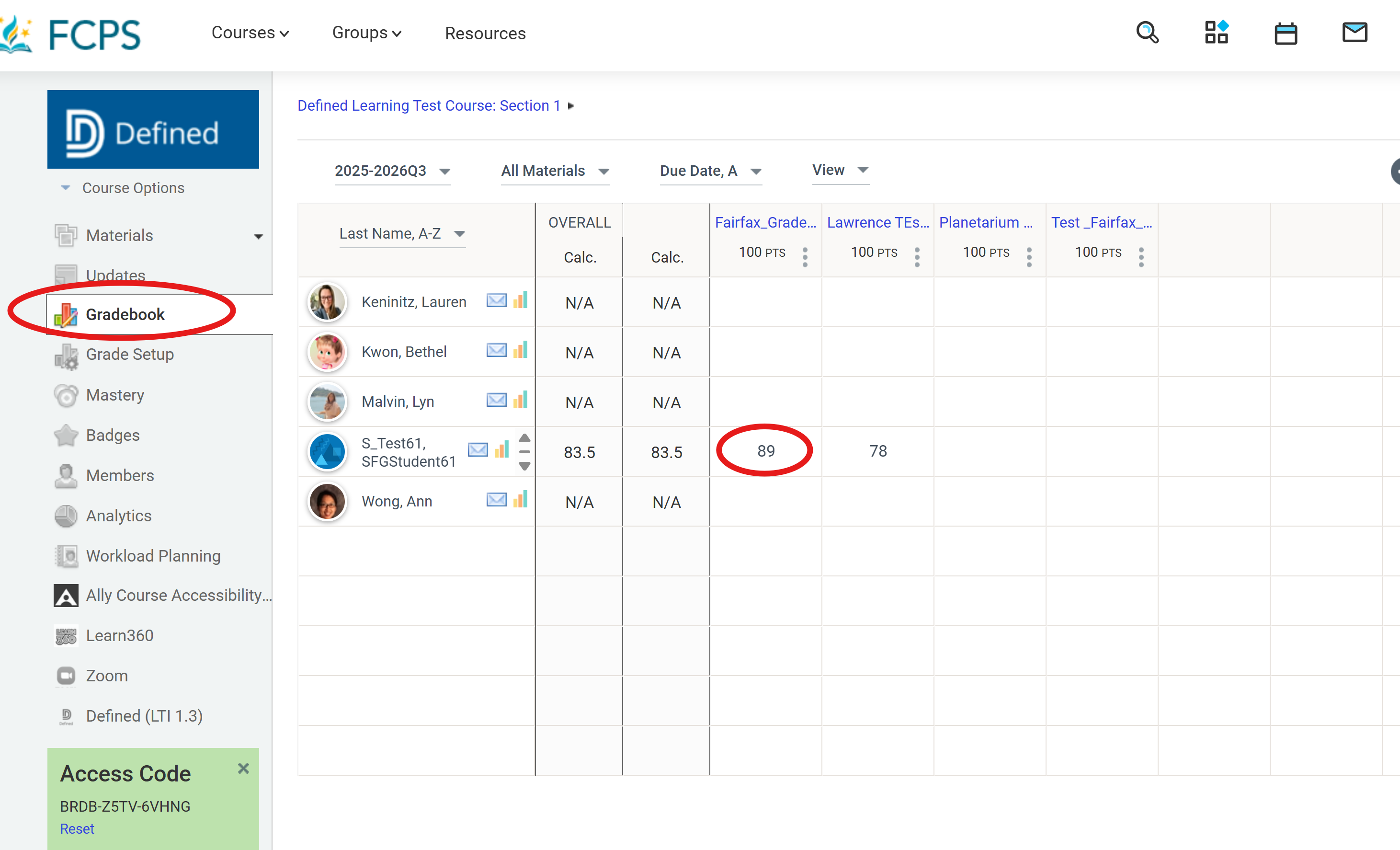Screen dimensions: 1400x850
Task: Message Wong, Ann via envelope icon
Action: 496,499
